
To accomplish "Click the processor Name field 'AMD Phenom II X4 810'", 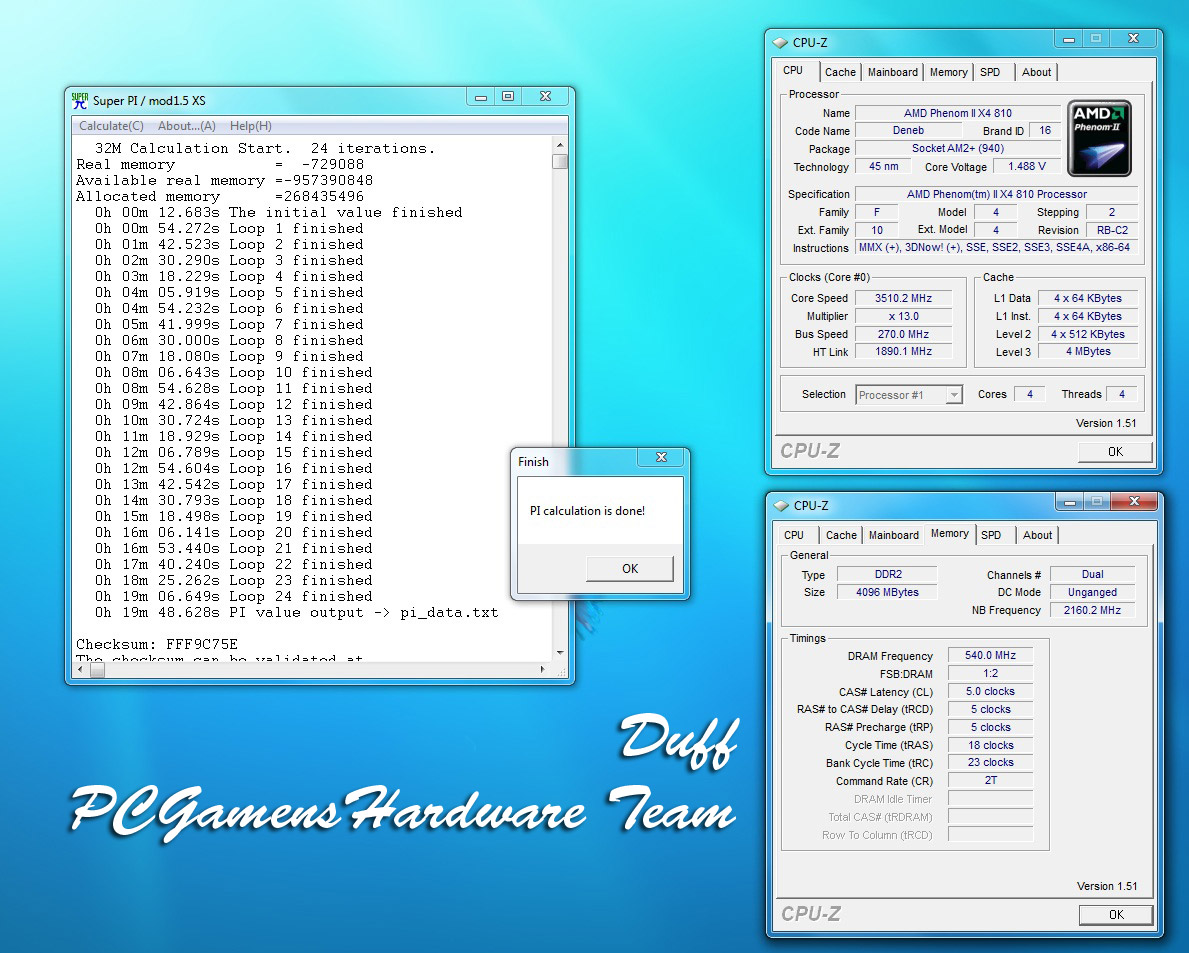I will click(x=958, y=113).
